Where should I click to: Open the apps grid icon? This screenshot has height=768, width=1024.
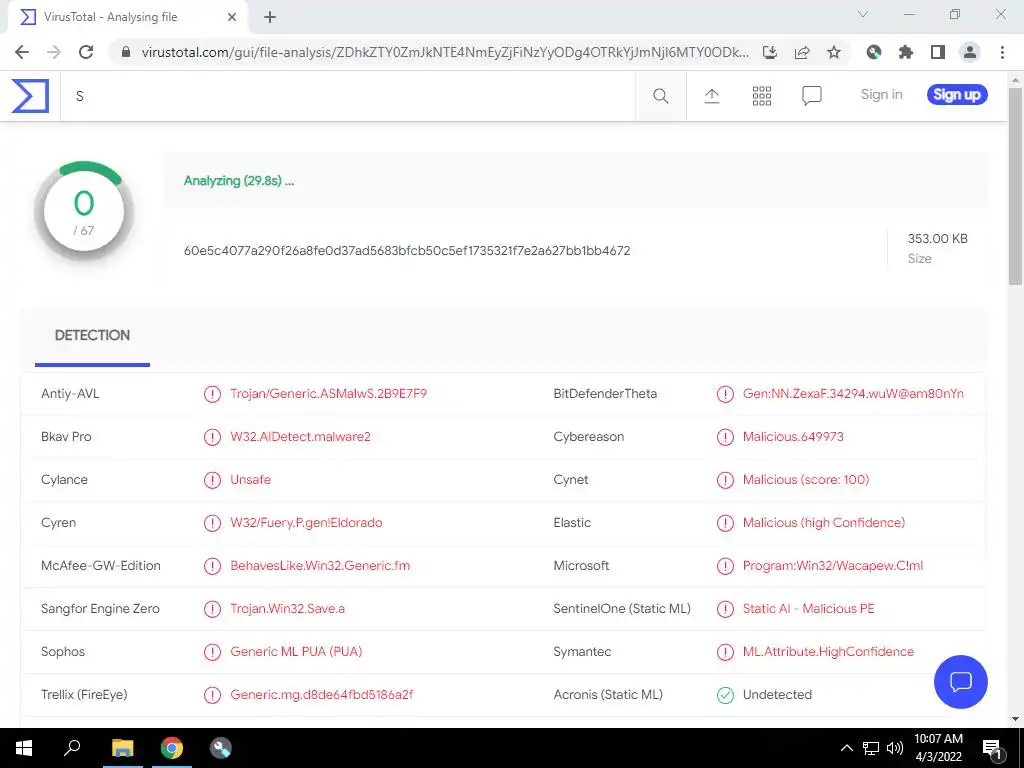coord(761,96)
